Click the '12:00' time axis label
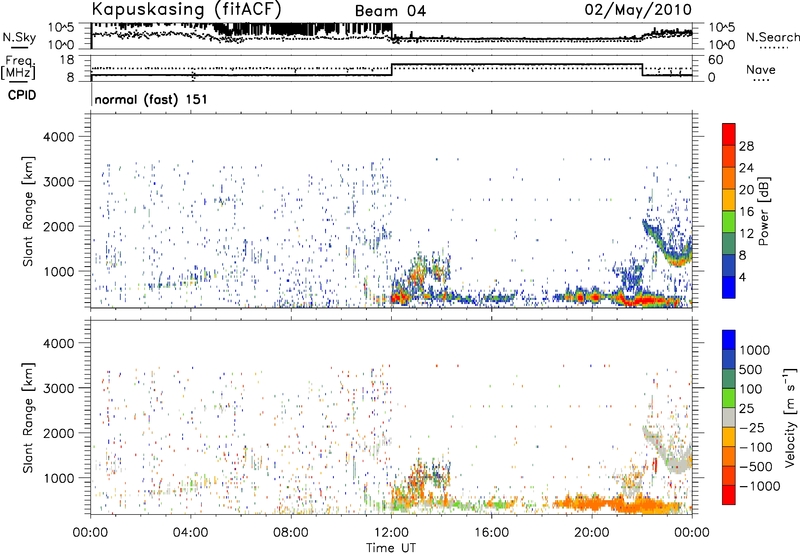 click(x=391, y=533)
